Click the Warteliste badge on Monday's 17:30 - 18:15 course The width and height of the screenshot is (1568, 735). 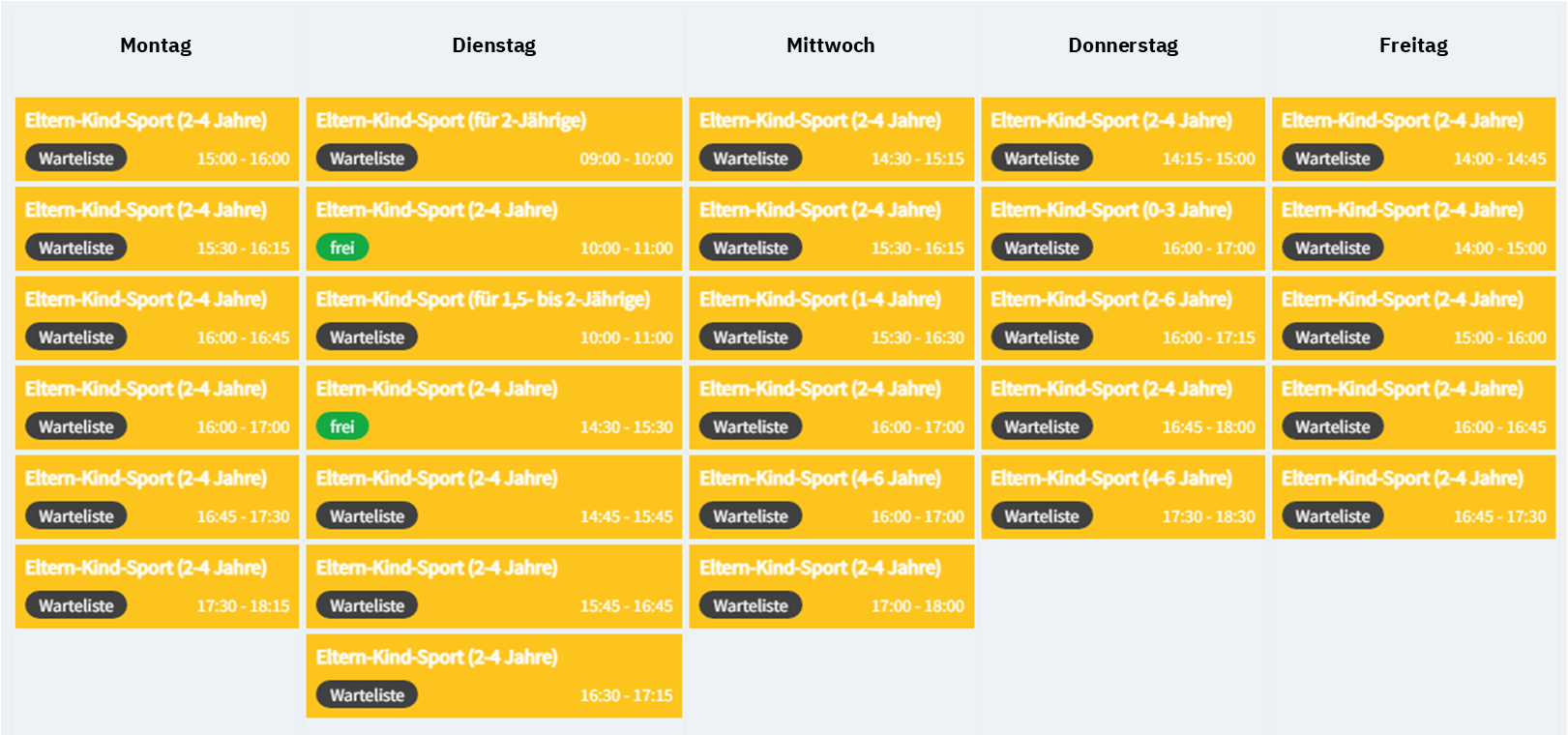pos(75,605)
